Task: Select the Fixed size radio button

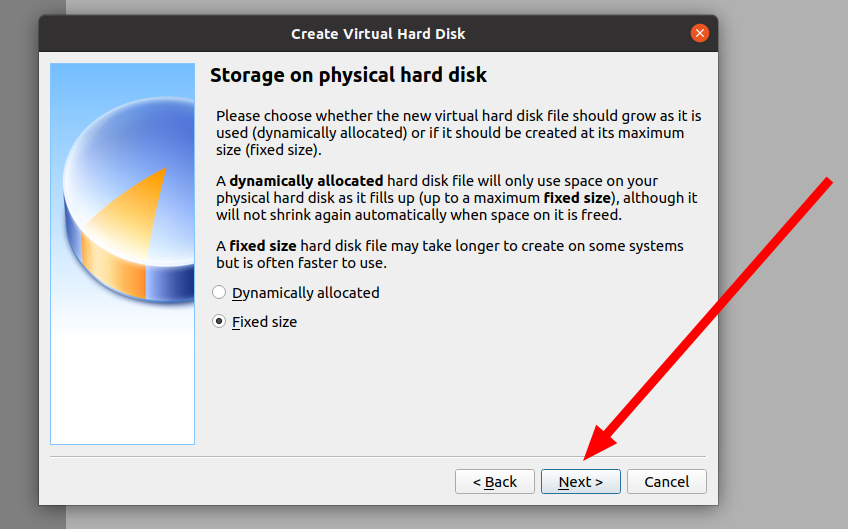Action: (220, 322)
